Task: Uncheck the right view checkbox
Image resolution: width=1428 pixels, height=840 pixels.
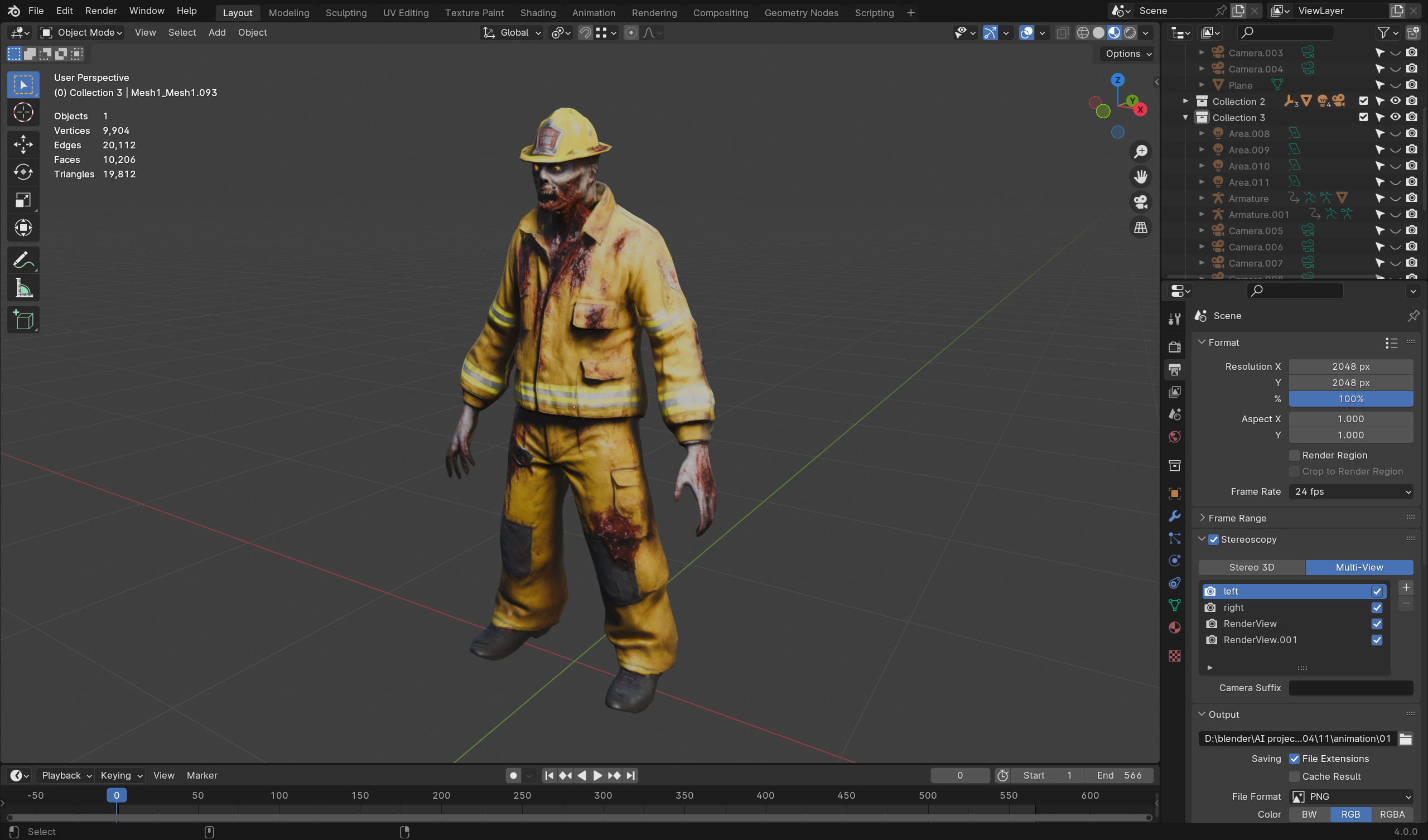Action: click(1377, 607)
